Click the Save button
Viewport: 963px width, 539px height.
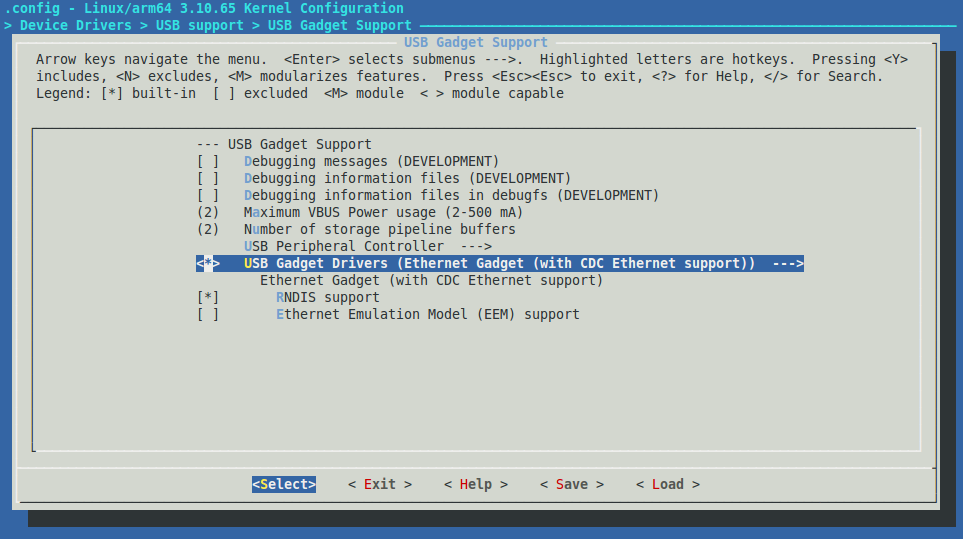(x=572, y=484)
